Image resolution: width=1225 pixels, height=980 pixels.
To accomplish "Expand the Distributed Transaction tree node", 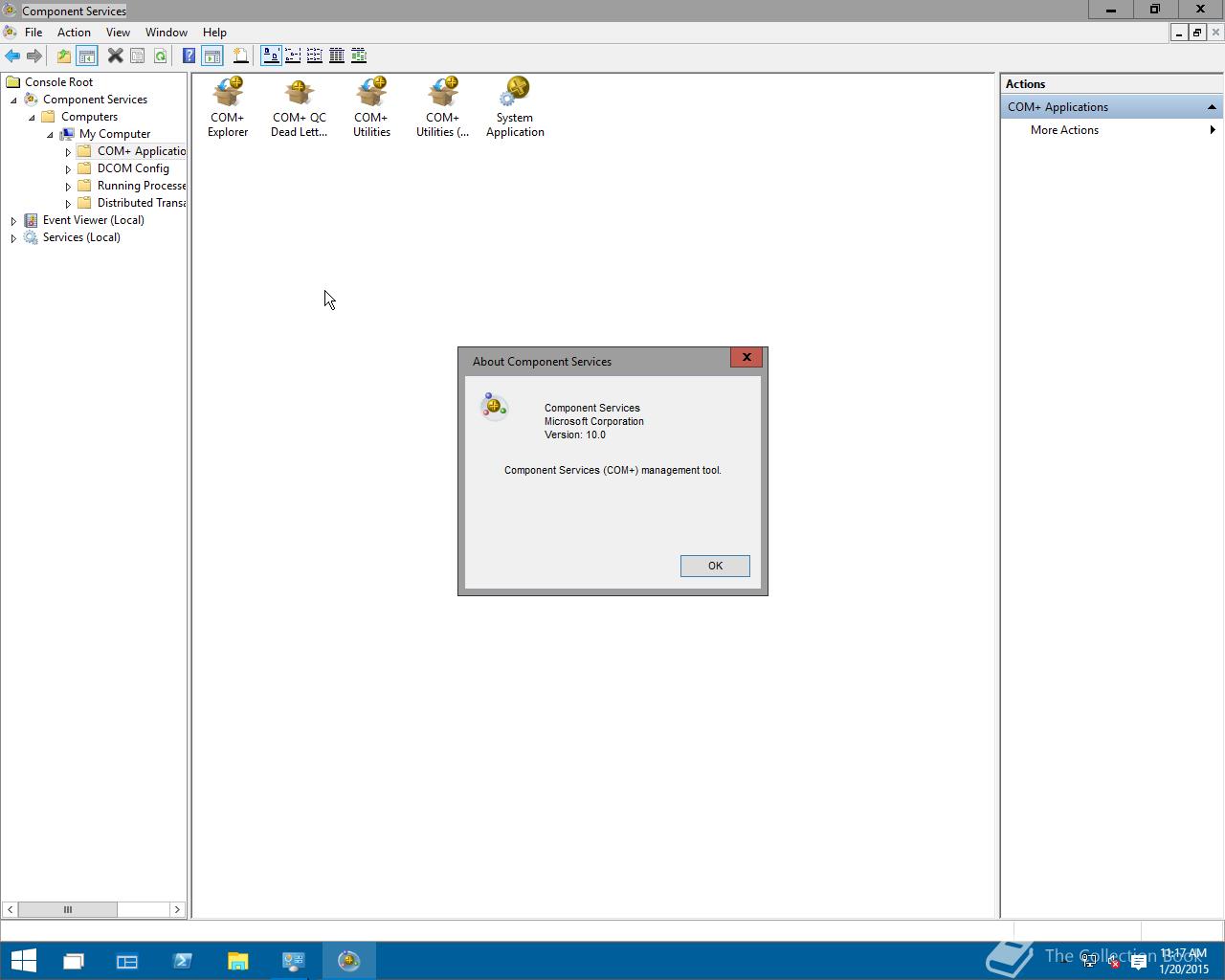I will click(x=68, y=204).
